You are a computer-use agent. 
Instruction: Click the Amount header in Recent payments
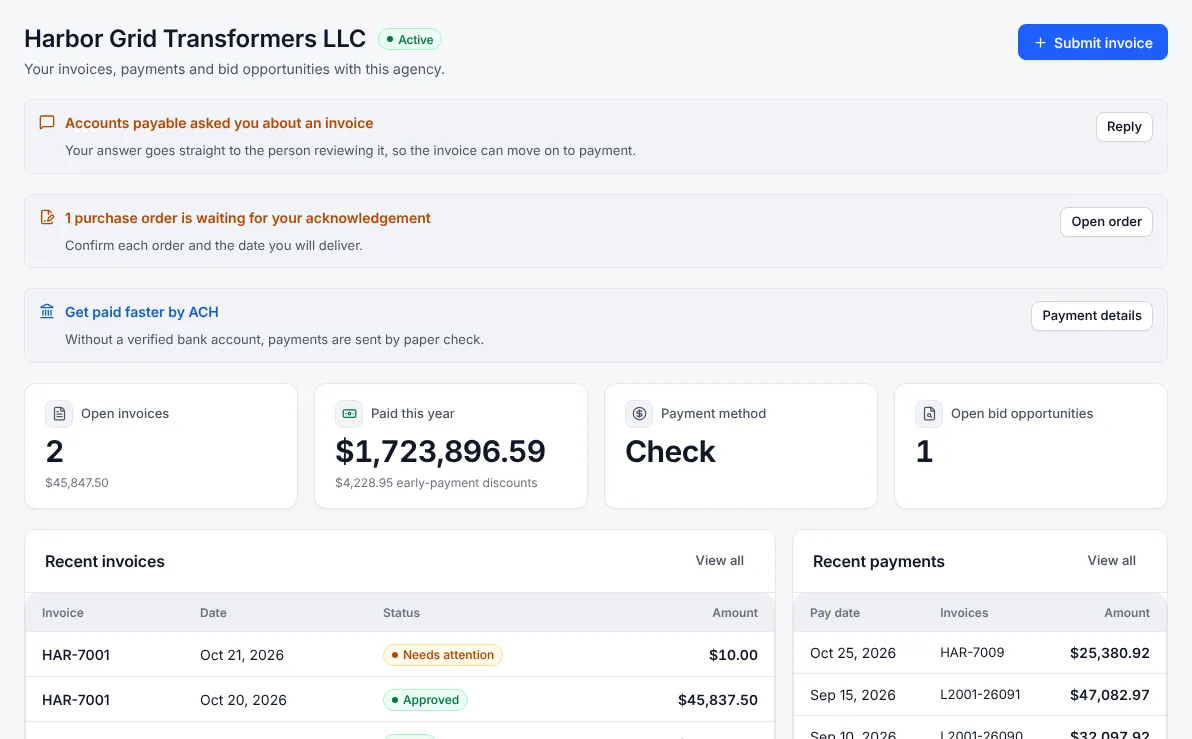click(x=1127, y=613)
